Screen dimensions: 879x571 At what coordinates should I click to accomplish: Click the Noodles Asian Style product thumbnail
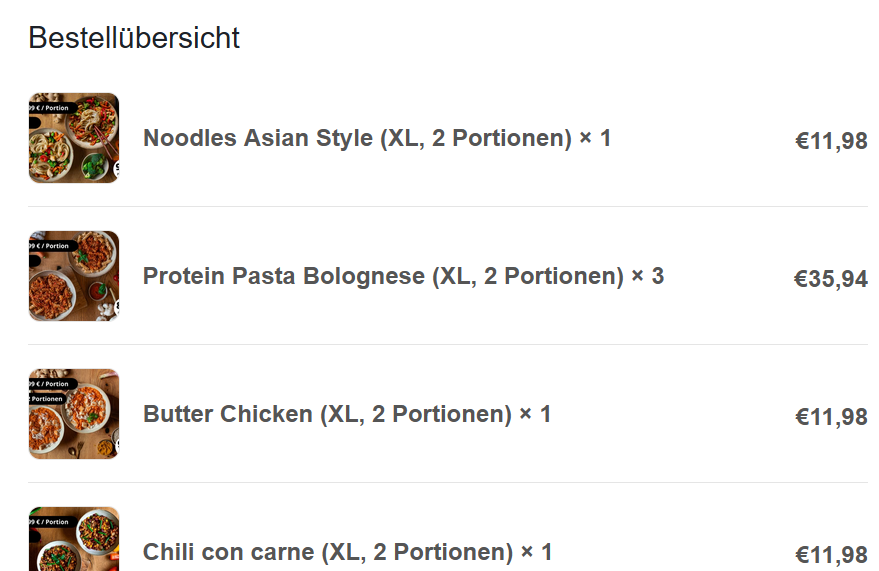73,138
